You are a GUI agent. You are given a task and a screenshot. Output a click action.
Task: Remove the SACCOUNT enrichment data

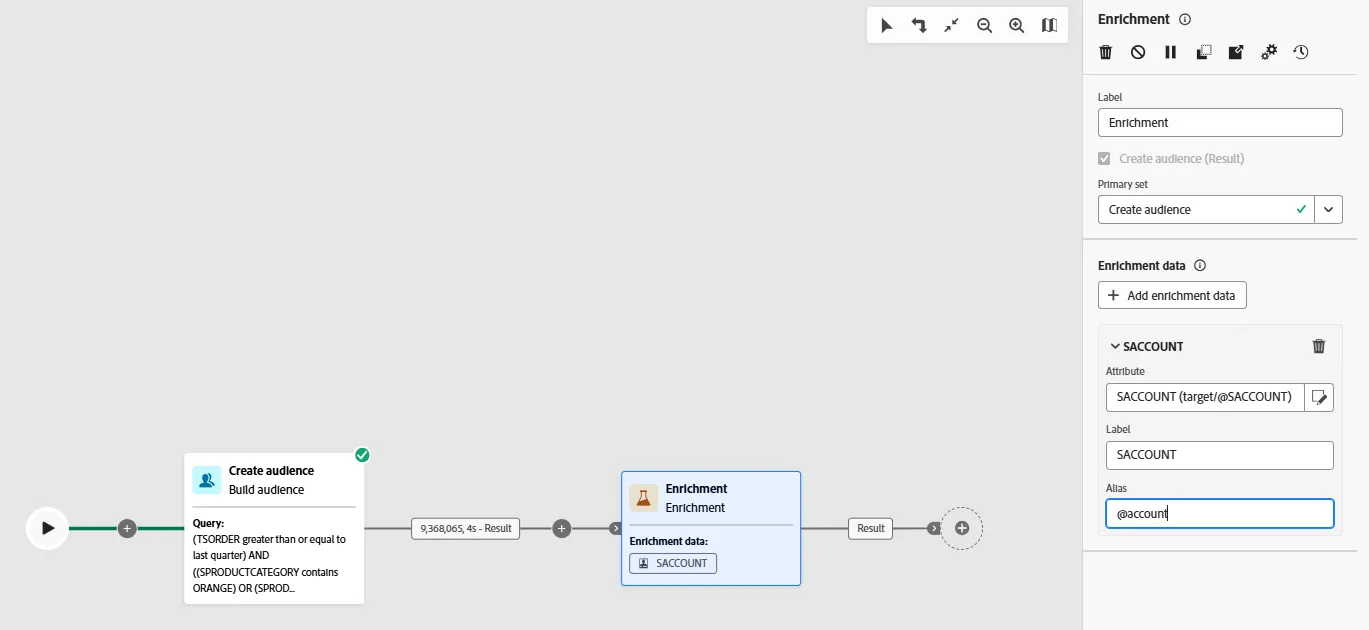coord(1319,346)
